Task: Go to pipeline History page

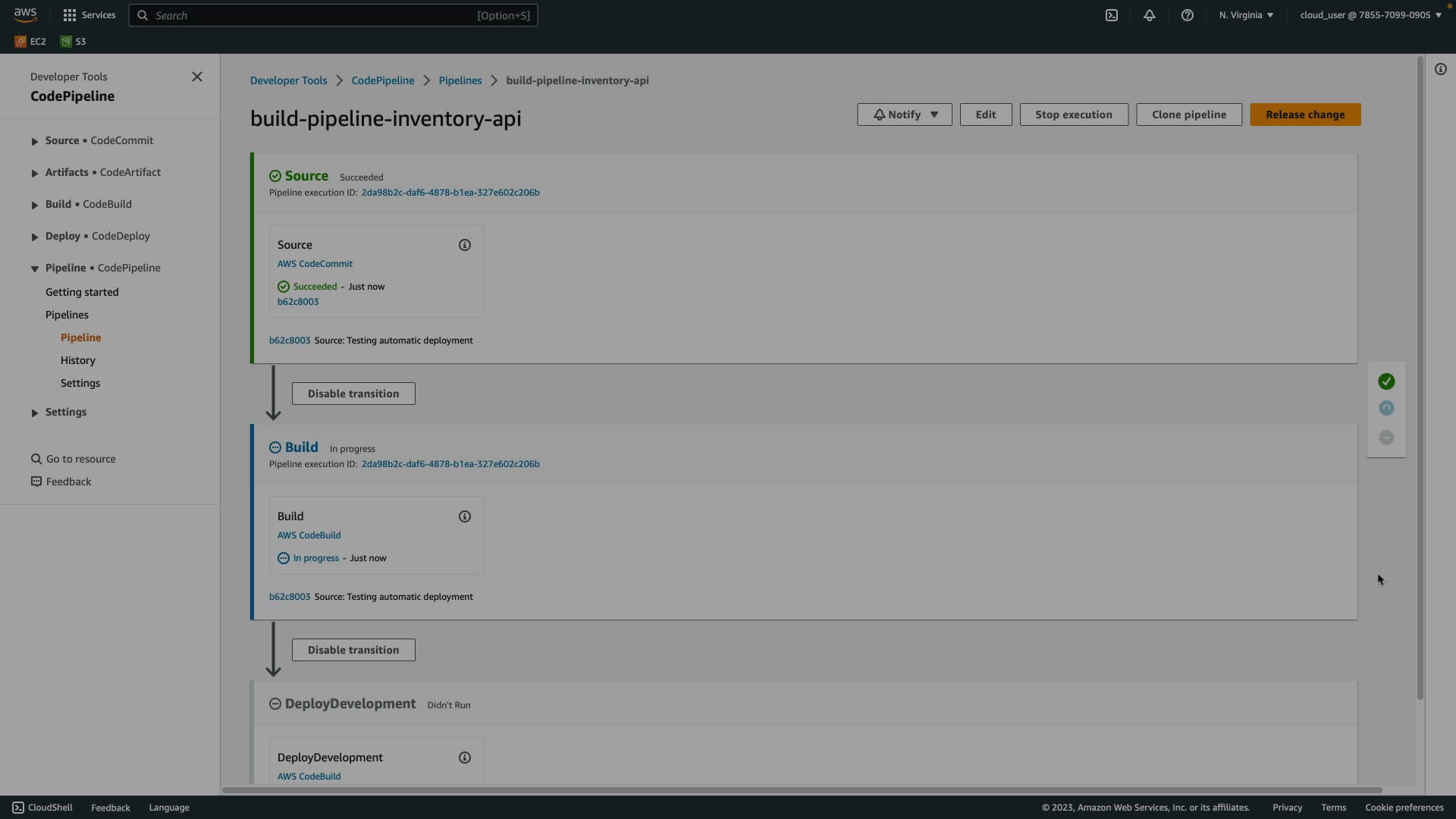Action: 78,360
